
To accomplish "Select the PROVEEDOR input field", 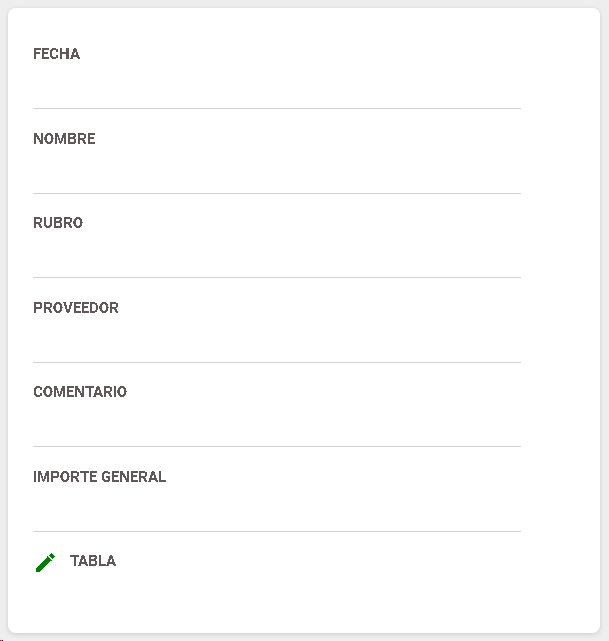I will click(x=277, y=340).
